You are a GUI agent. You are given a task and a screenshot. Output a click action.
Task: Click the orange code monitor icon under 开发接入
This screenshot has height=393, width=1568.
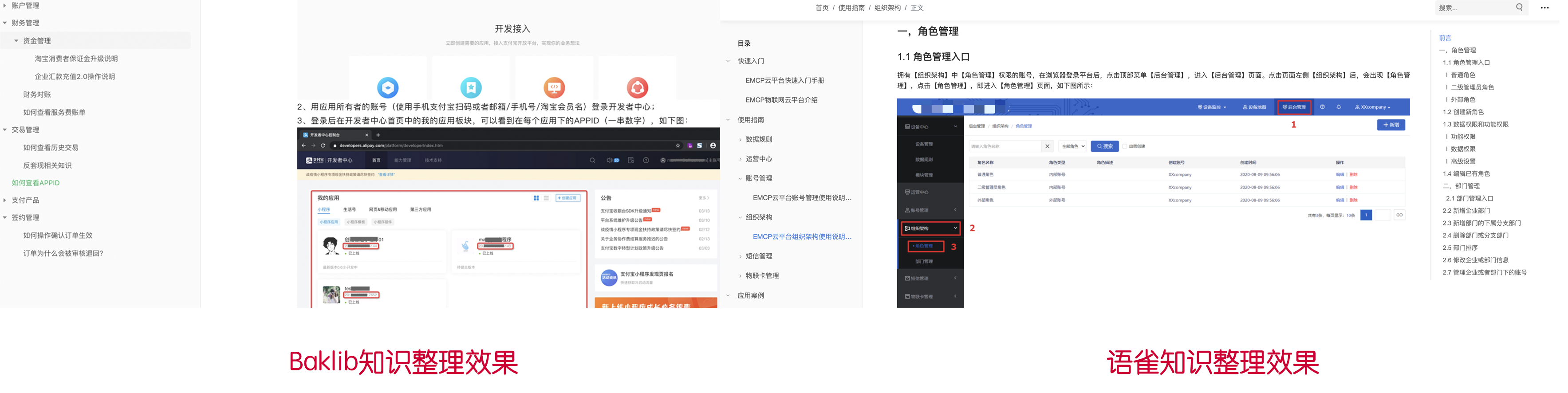point(554,87)
